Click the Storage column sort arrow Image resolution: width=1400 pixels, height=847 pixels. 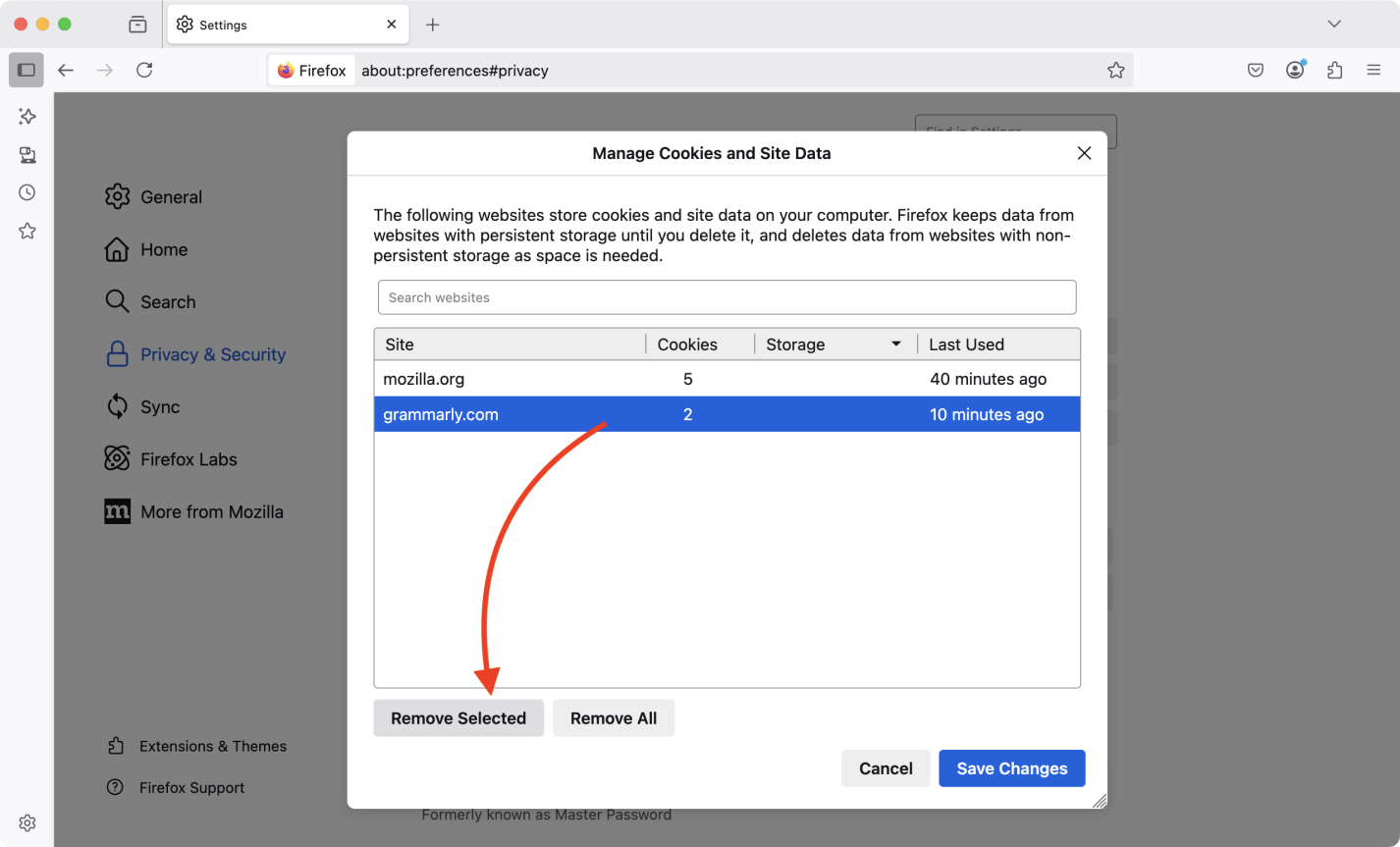895,344
